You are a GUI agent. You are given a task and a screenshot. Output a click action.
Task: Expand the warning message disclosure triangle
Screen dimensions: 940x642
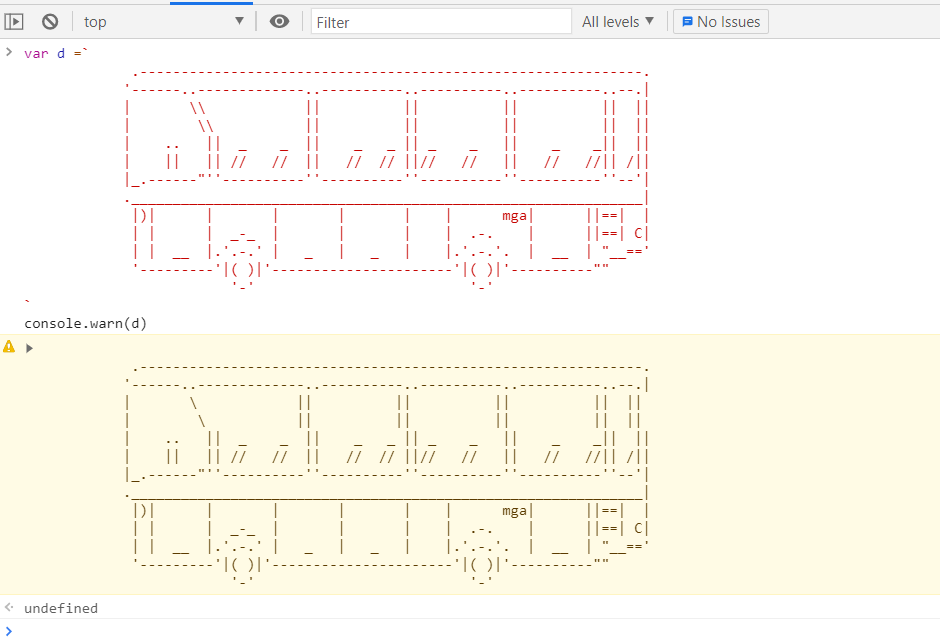click(29, 348)
